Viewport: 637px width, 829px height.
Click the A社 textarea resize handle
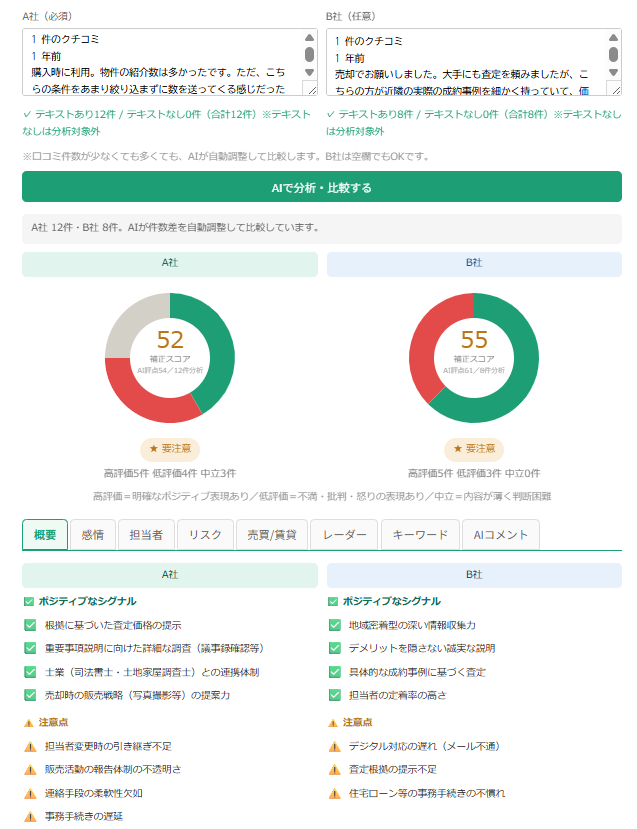[311, 89]
